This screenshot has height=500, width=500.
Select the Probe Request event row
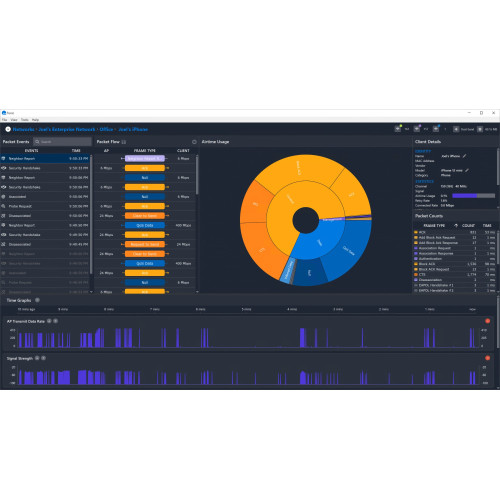tap(46, 206)
